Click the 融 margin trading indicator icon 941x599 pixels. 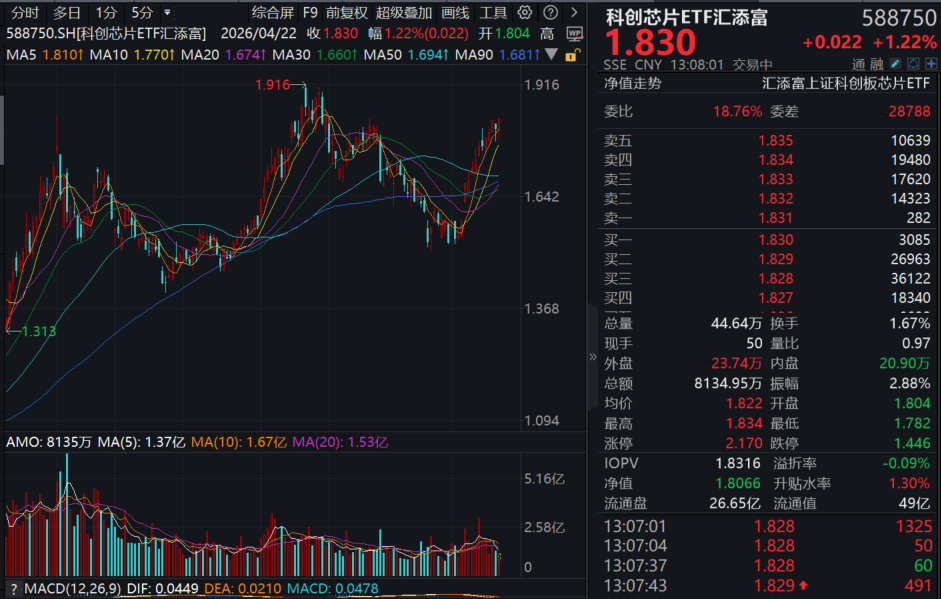877,63
